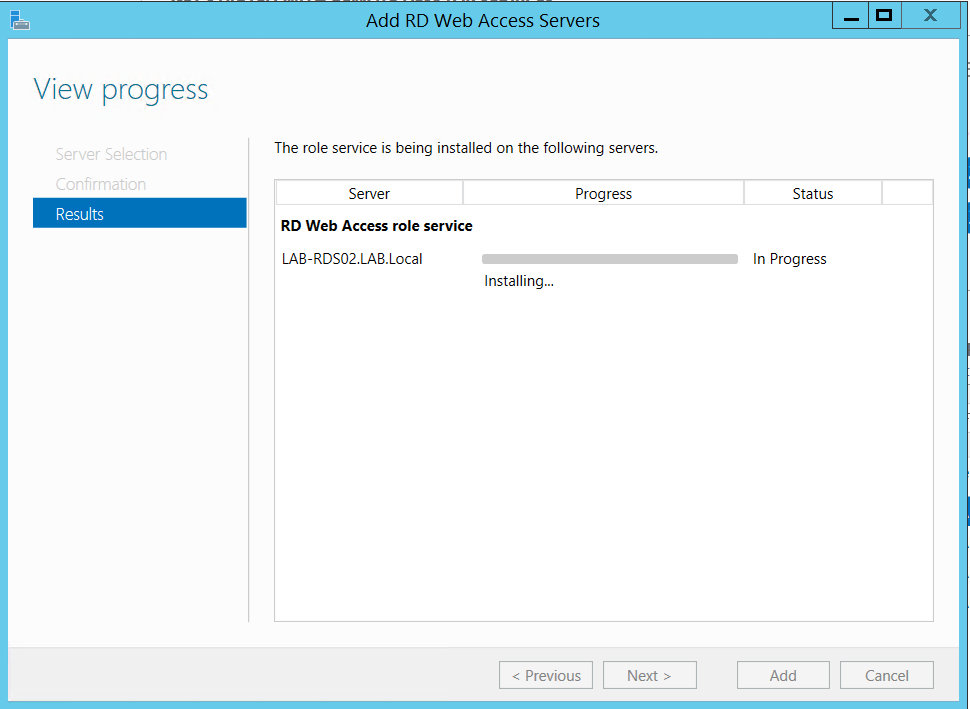Click the Add button

[x=783, y=675]
